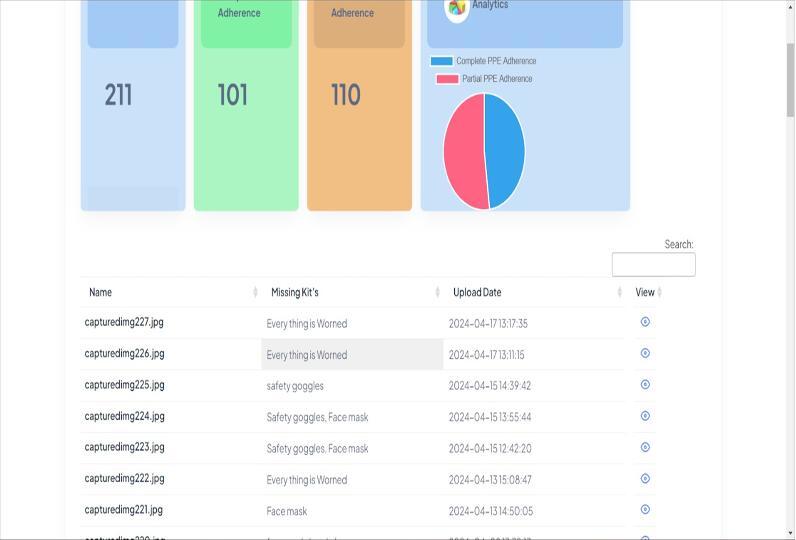
Task: Click inside the Search input field
Action: 653,265
